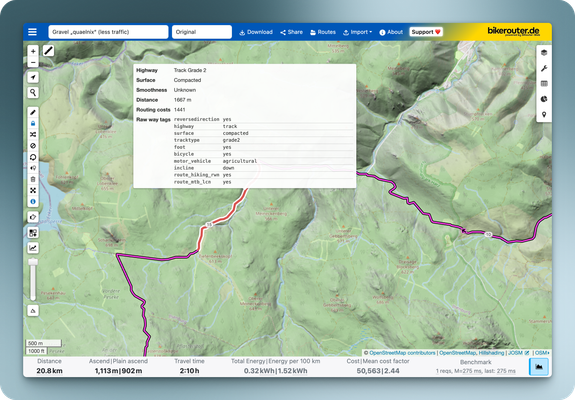Viewport: 575px width, 400px height.
Task: Click the routing costs 1441 value
Action: tap(179, 110)
